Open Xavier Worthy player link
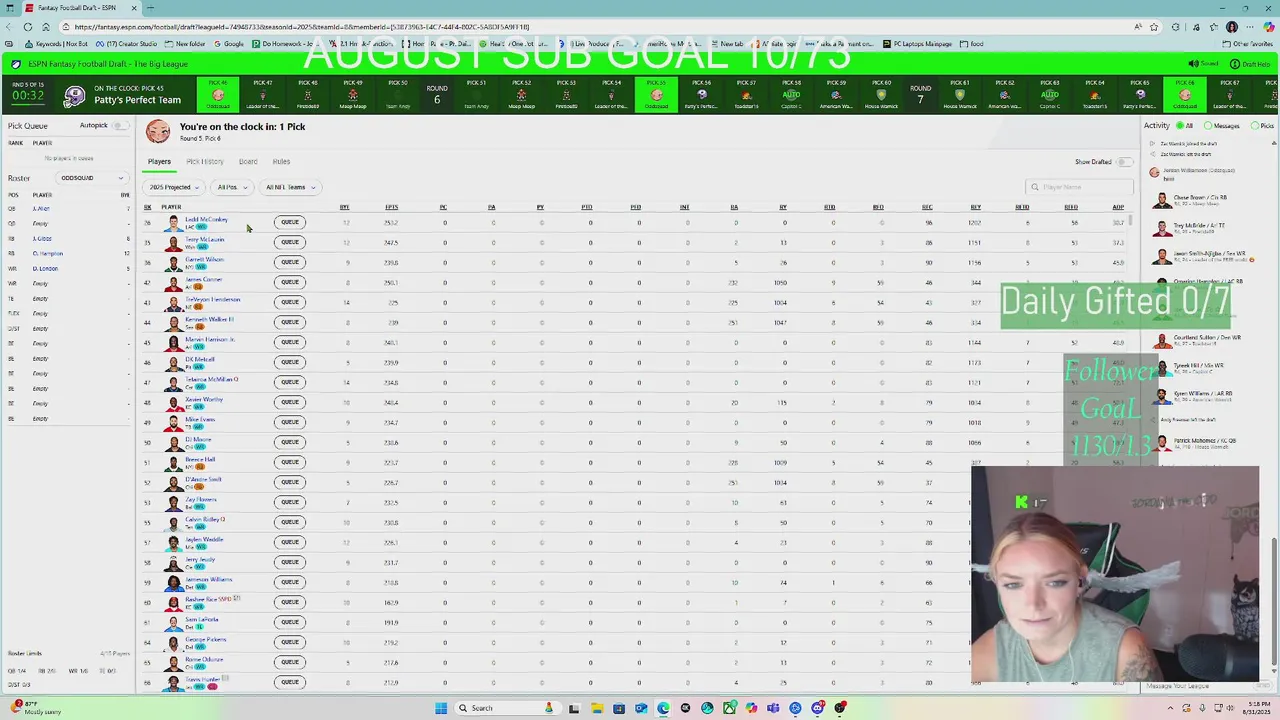This screenshot has height=720, width=1280. 204,399
